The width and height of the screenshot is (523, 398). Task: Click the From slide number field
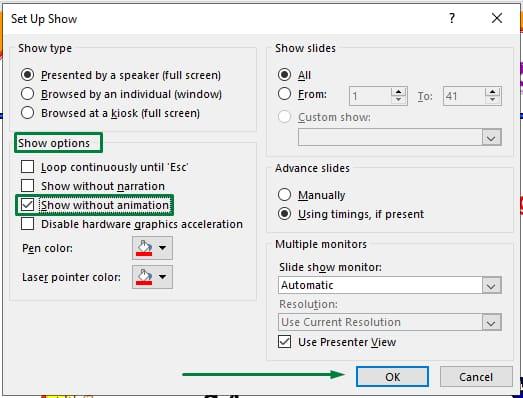(x=370, y=96)
